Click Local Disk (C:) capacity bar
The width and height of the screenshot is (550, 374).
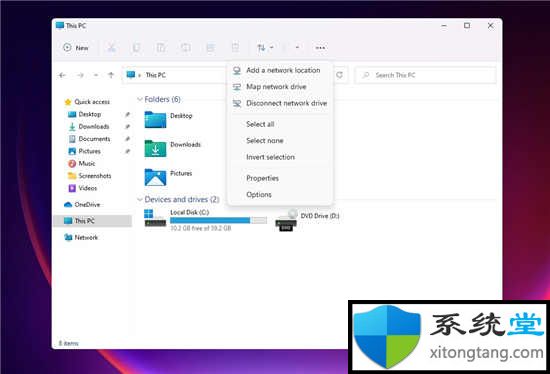[x=218, y=220]
